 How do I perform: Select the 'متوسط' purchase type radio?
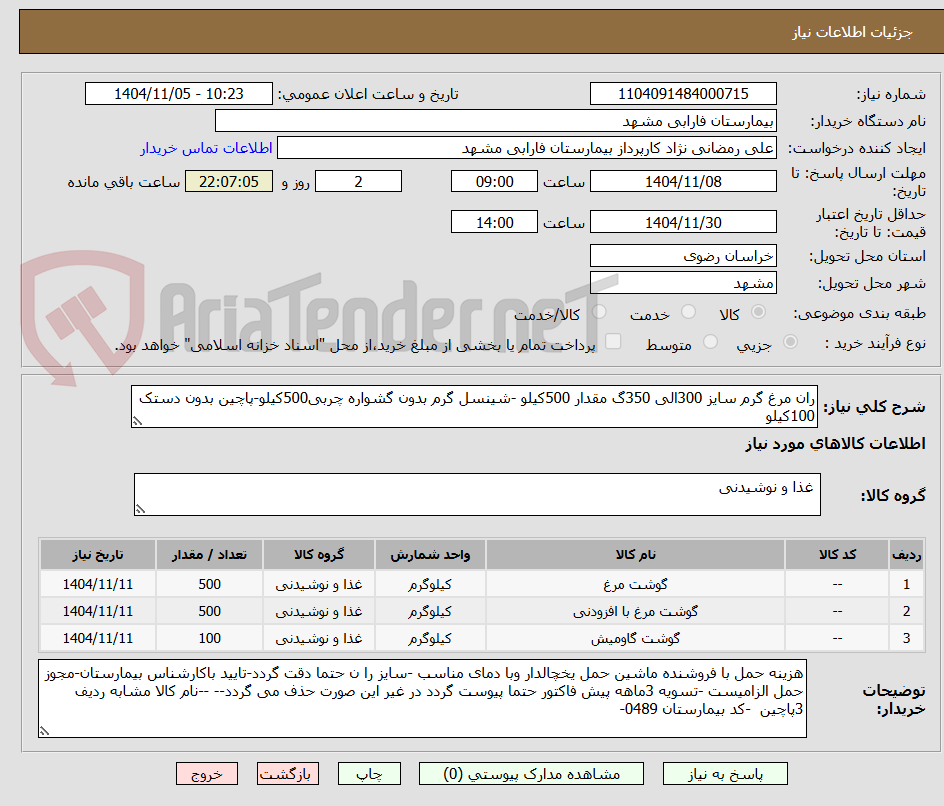[710, 342]
